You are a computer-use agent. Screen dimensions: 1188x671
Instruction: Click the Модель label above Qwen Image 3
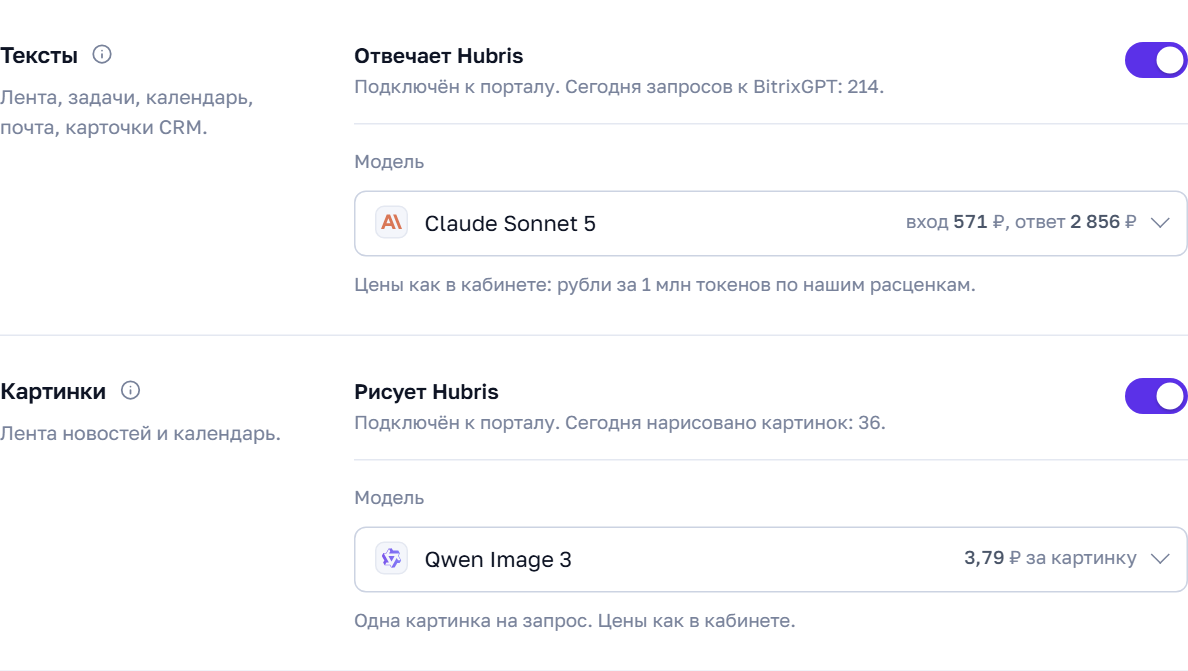pyautogui.click(x=389, y=498)
